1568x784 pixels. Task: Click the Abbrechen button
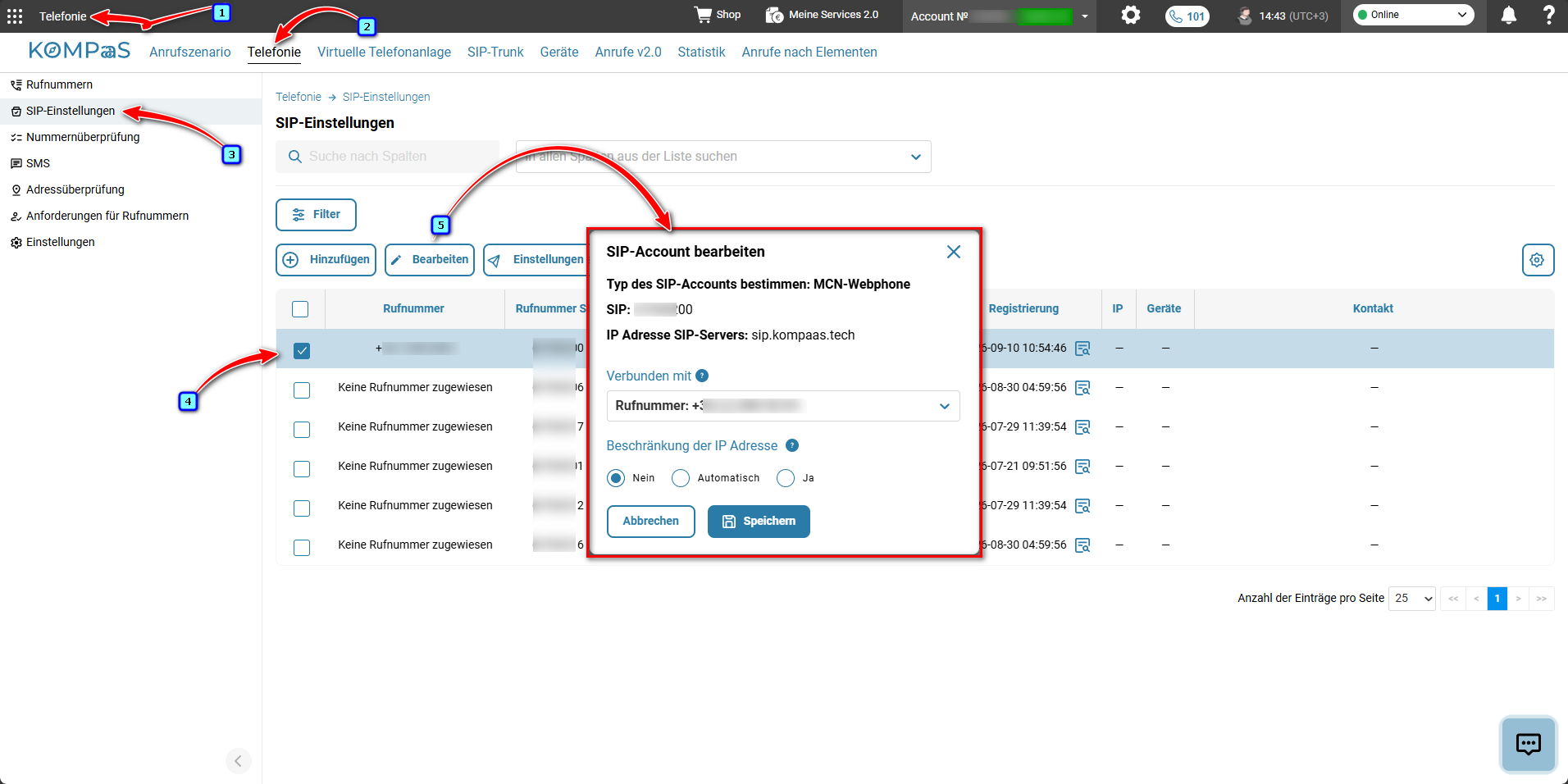click(x=651, y=522)
